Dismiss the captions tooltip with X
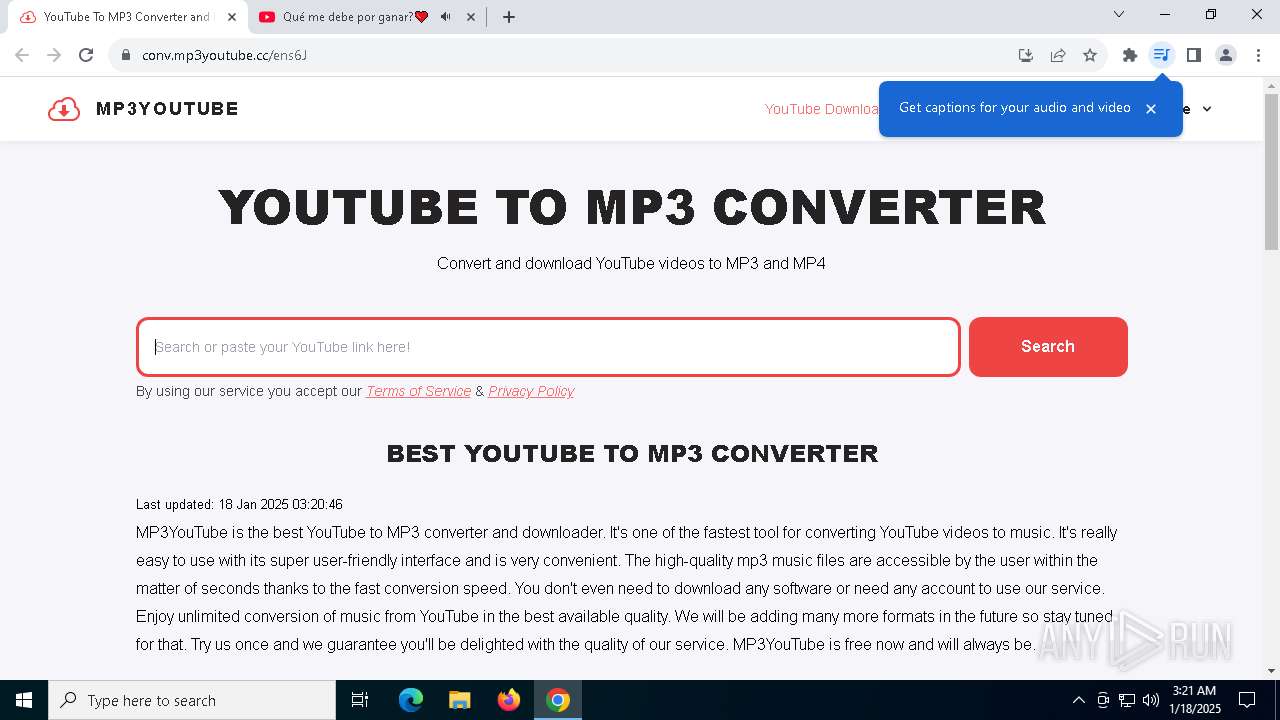Image resolution: width=1280 pixels, height=720 pixels. 1151,109
